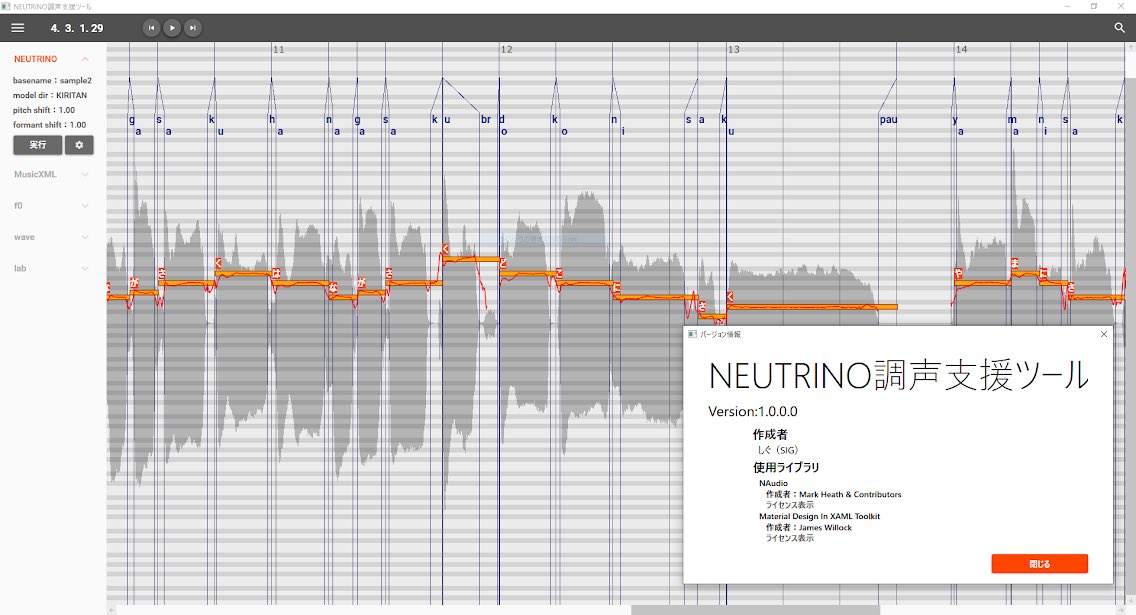This screenshot has width=1136, height=615.
Task: Minimize the application window
Action: click(x=1067, y=6)
